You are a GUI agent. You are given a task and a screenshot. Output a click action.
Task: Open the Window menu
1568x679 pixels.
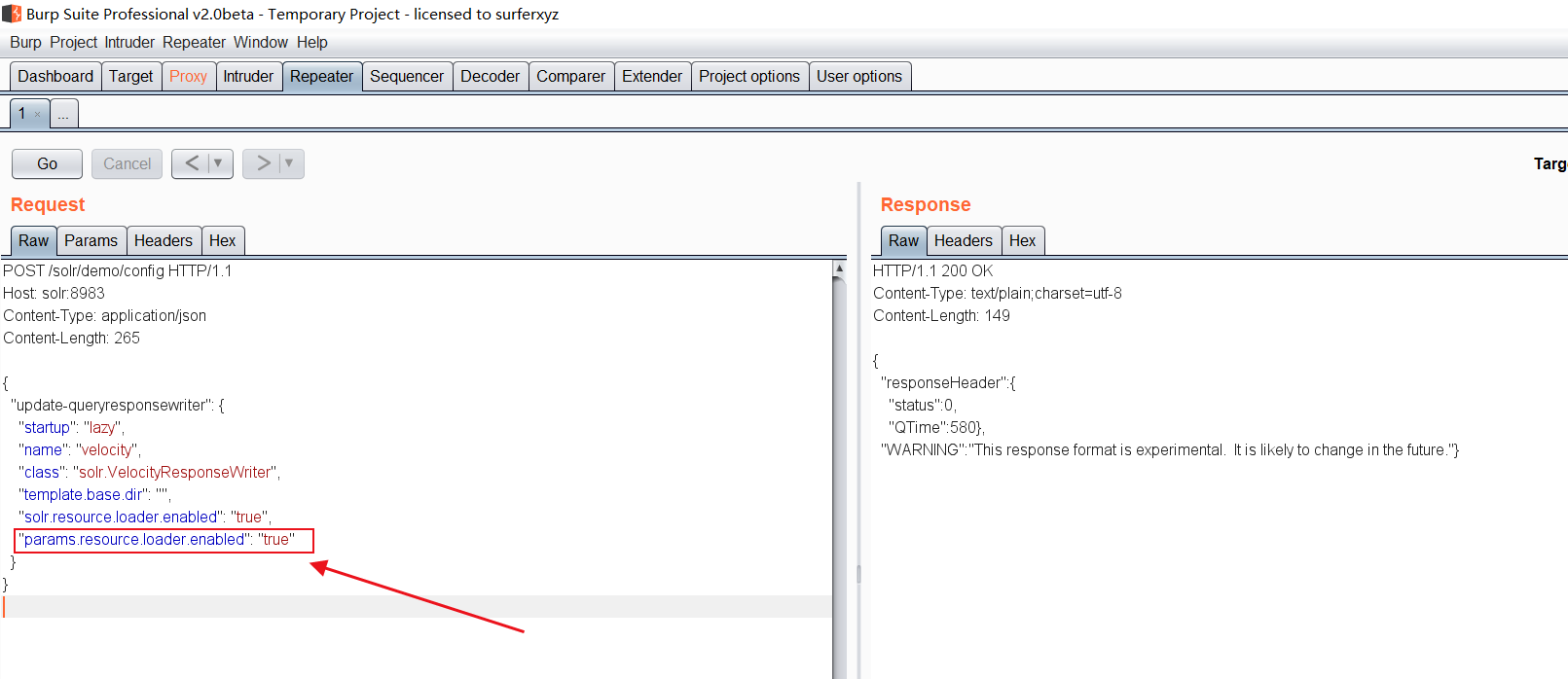[x=261, y=42]
